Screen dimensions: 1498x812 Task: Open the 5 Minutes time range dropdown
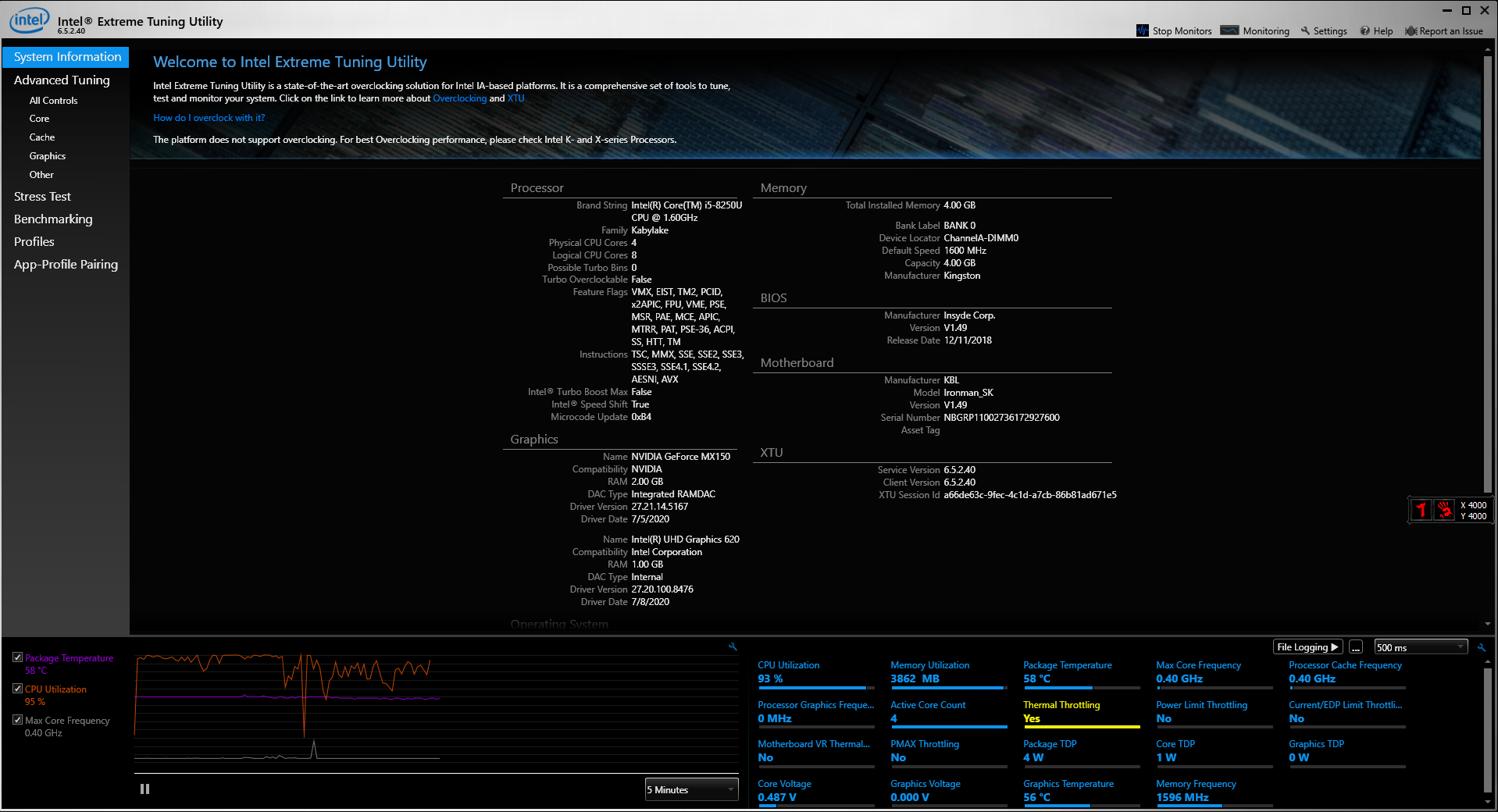coord(691,789)
